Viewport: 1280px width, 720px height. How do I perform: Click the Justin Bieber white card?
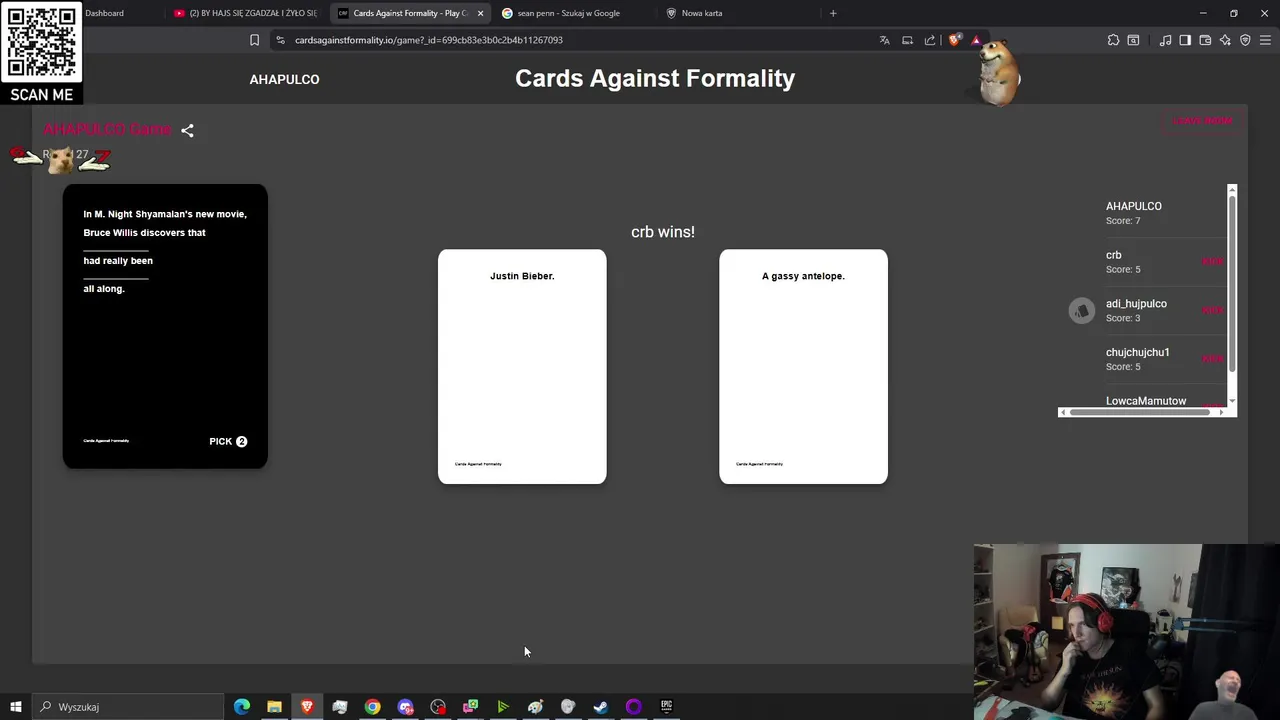pyautogui.click(x=522, y=367)
